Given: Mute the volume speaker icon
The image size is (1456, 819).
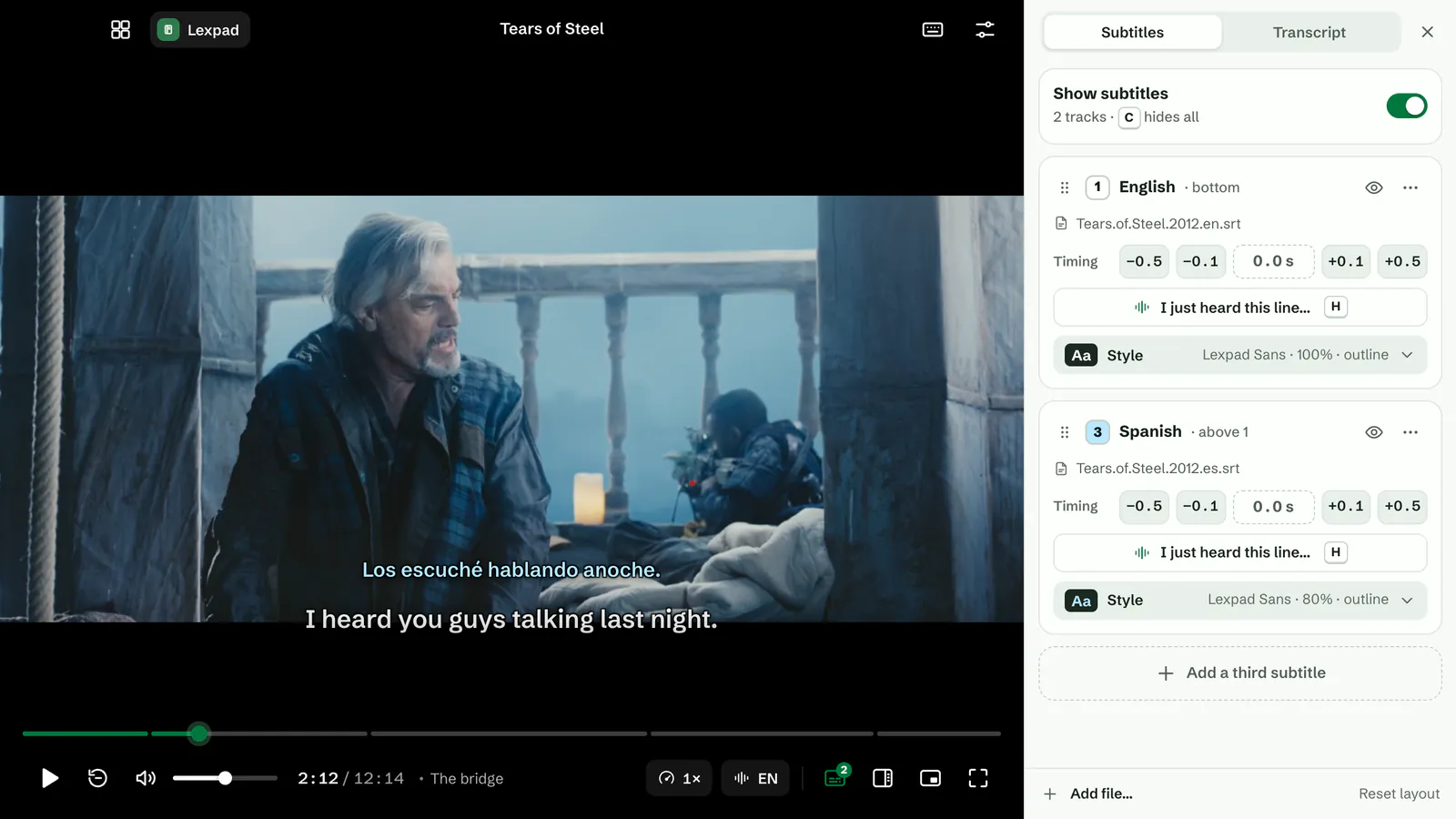Looking at the screenshot, I should click(146, 778).
